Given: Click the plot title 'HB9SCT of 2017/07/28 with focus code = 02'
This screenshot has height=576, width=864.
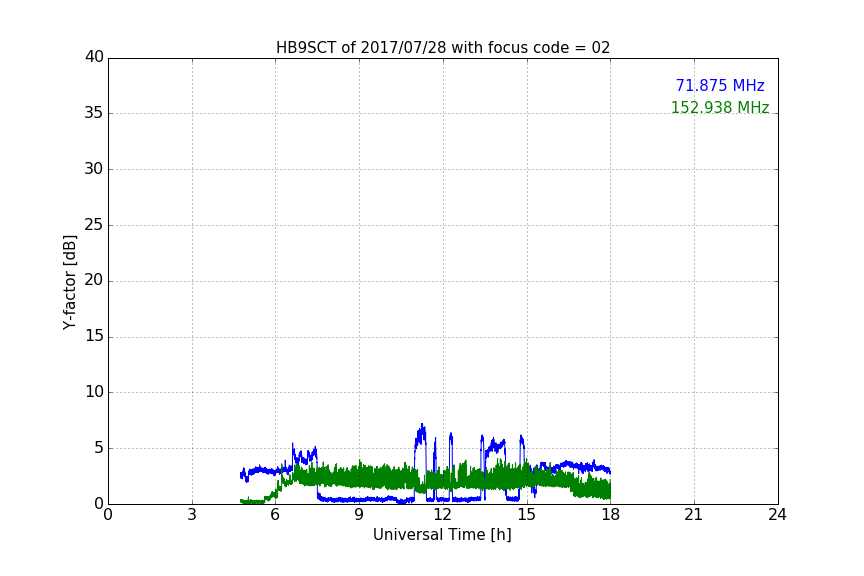Looking at the screenshot, I should [x=443, y=48].
